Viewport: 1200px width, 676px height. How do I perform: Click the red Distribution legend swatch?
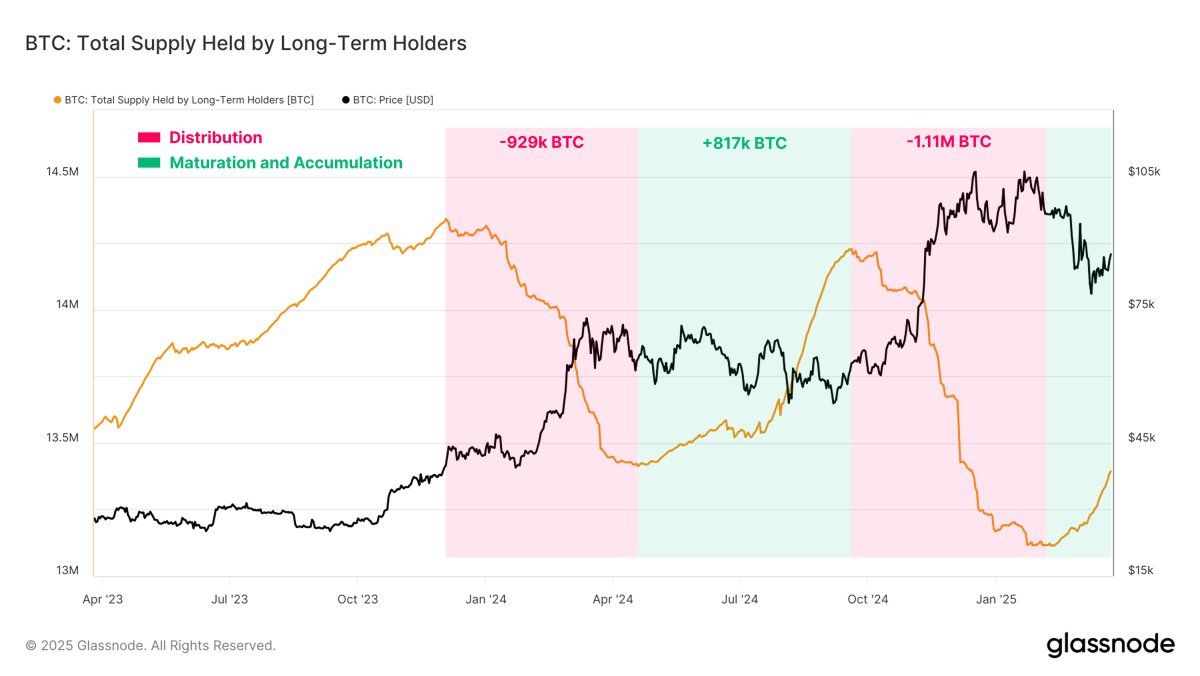(x=149, y=138)
